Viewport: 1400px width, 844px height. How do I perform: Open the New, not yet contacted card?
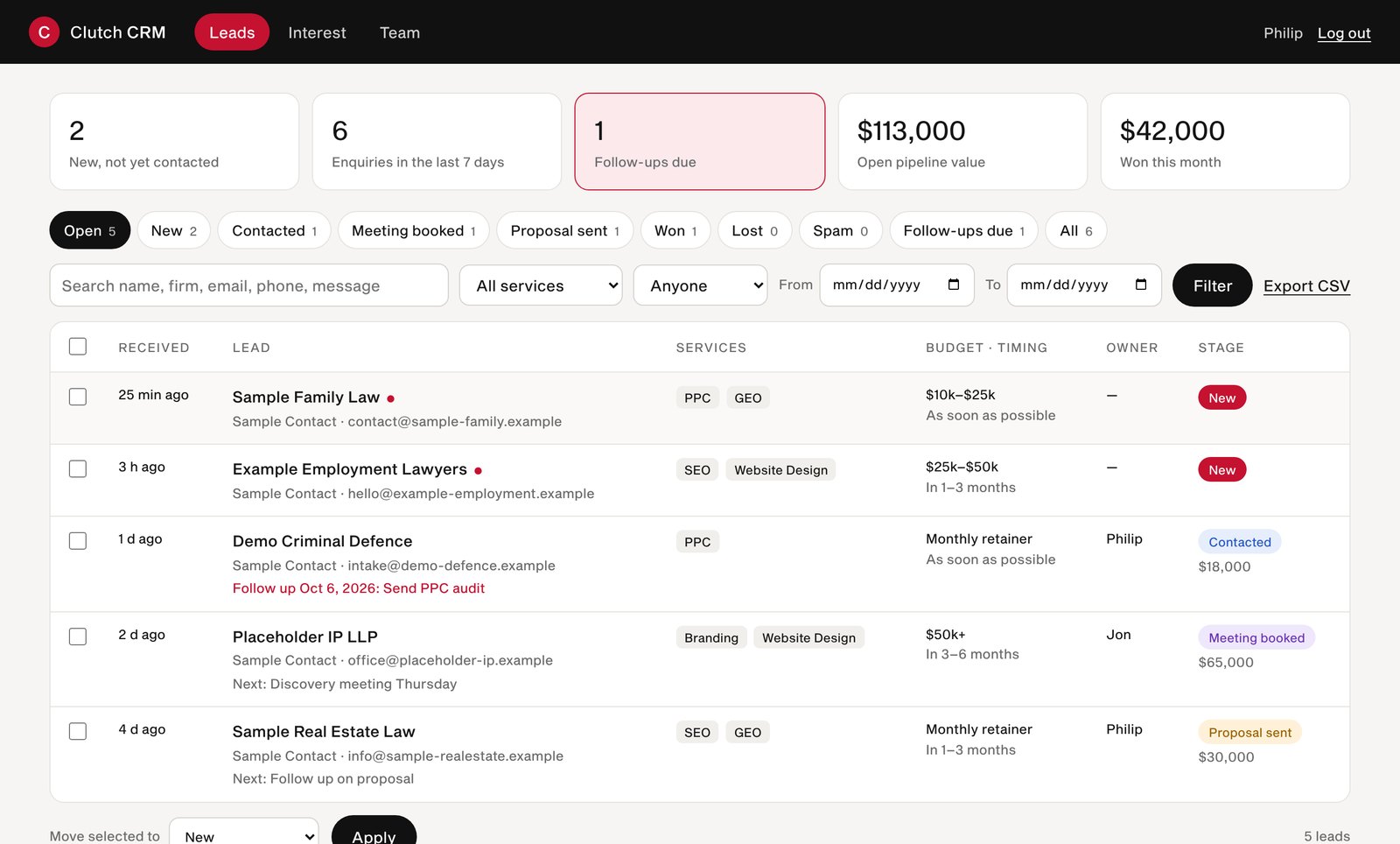coord(174,142)
